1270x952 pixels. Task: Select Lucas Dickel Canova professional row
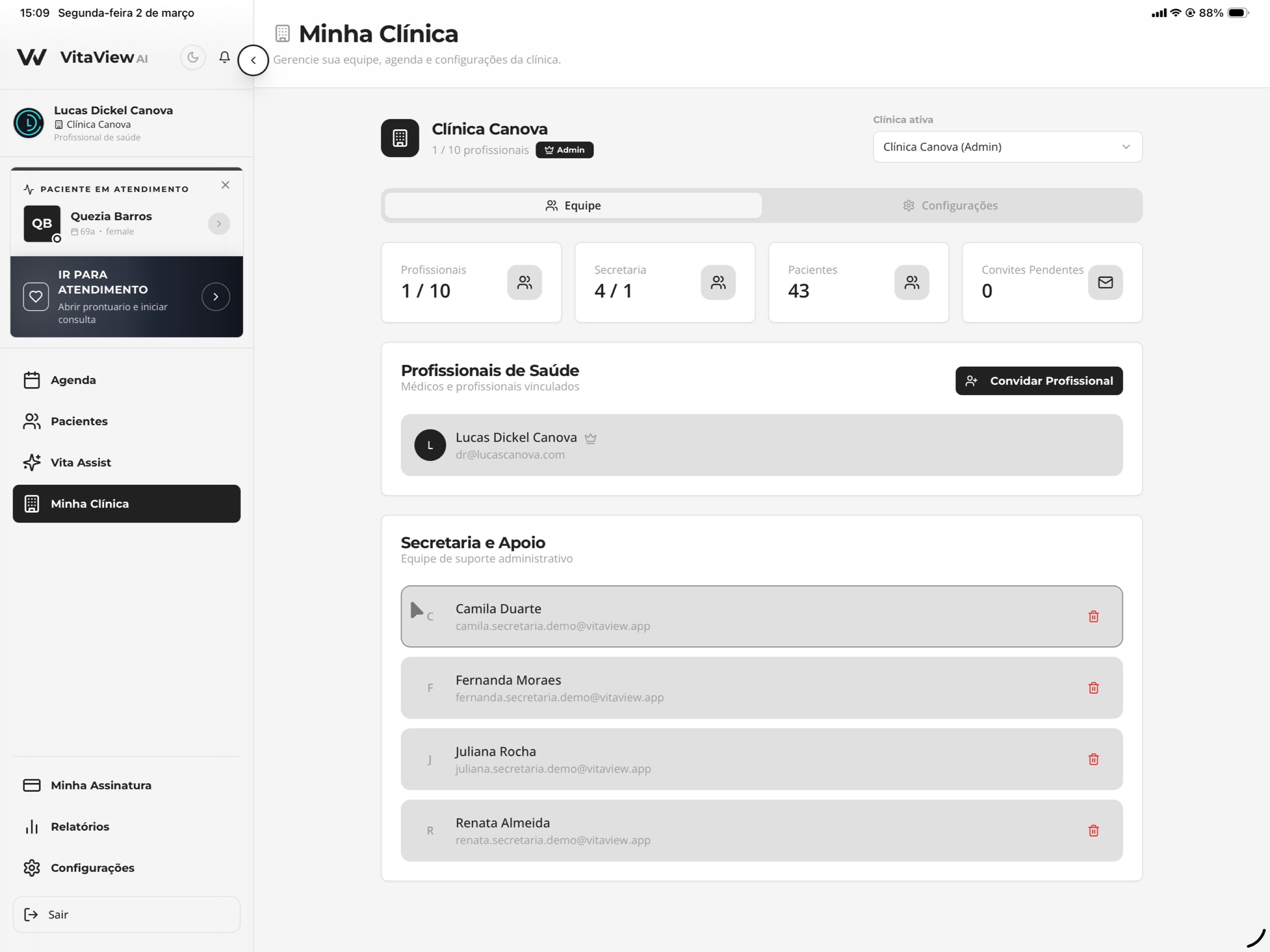coord(762,445)
